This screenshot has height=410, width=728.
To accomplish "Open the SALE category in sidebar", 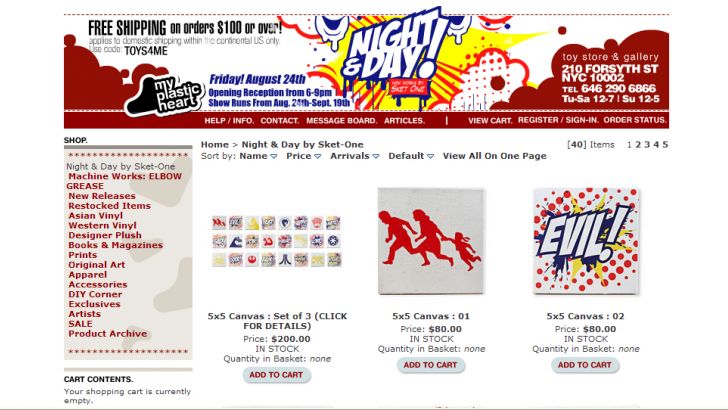I will pos(80,324).
